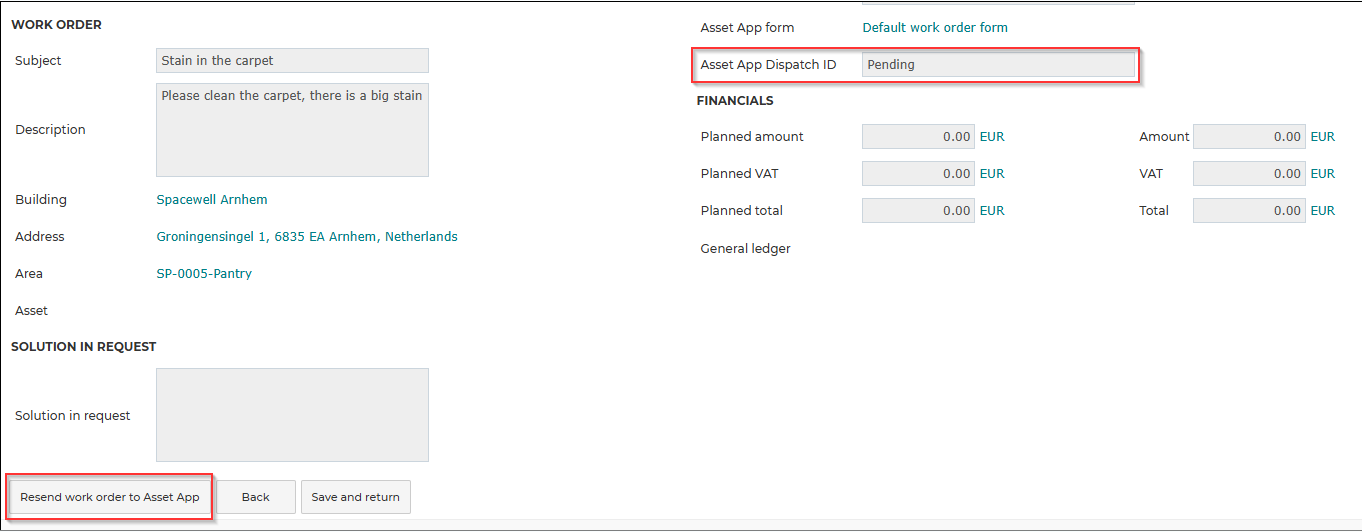The image size is (1362, 532).
Task: Click the Address label
Action: tap(40, 237)
